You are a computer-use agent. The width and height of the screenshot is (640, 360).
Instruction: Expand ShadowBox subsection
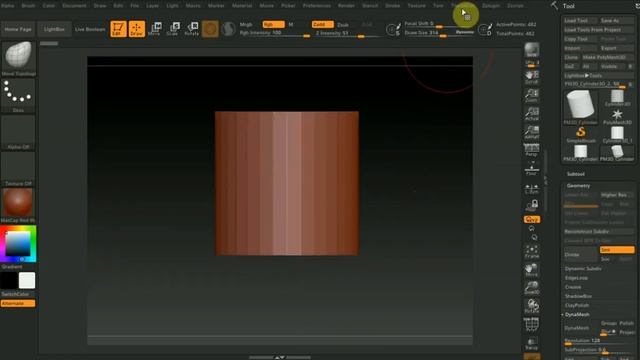[x=578, y=296]
